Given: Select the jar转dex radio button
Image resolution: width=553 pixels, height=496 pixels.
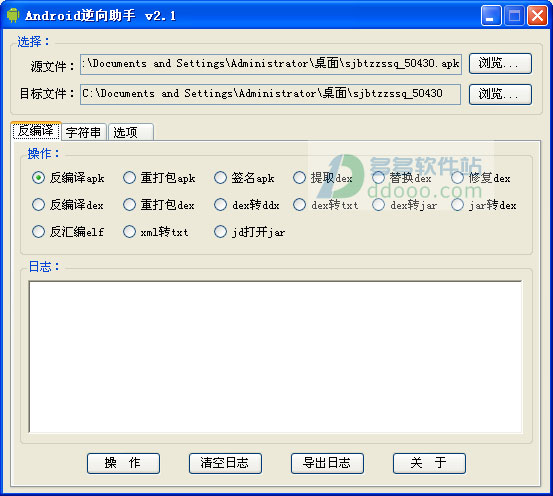Looking at the screenshot, I should point(484,205).
